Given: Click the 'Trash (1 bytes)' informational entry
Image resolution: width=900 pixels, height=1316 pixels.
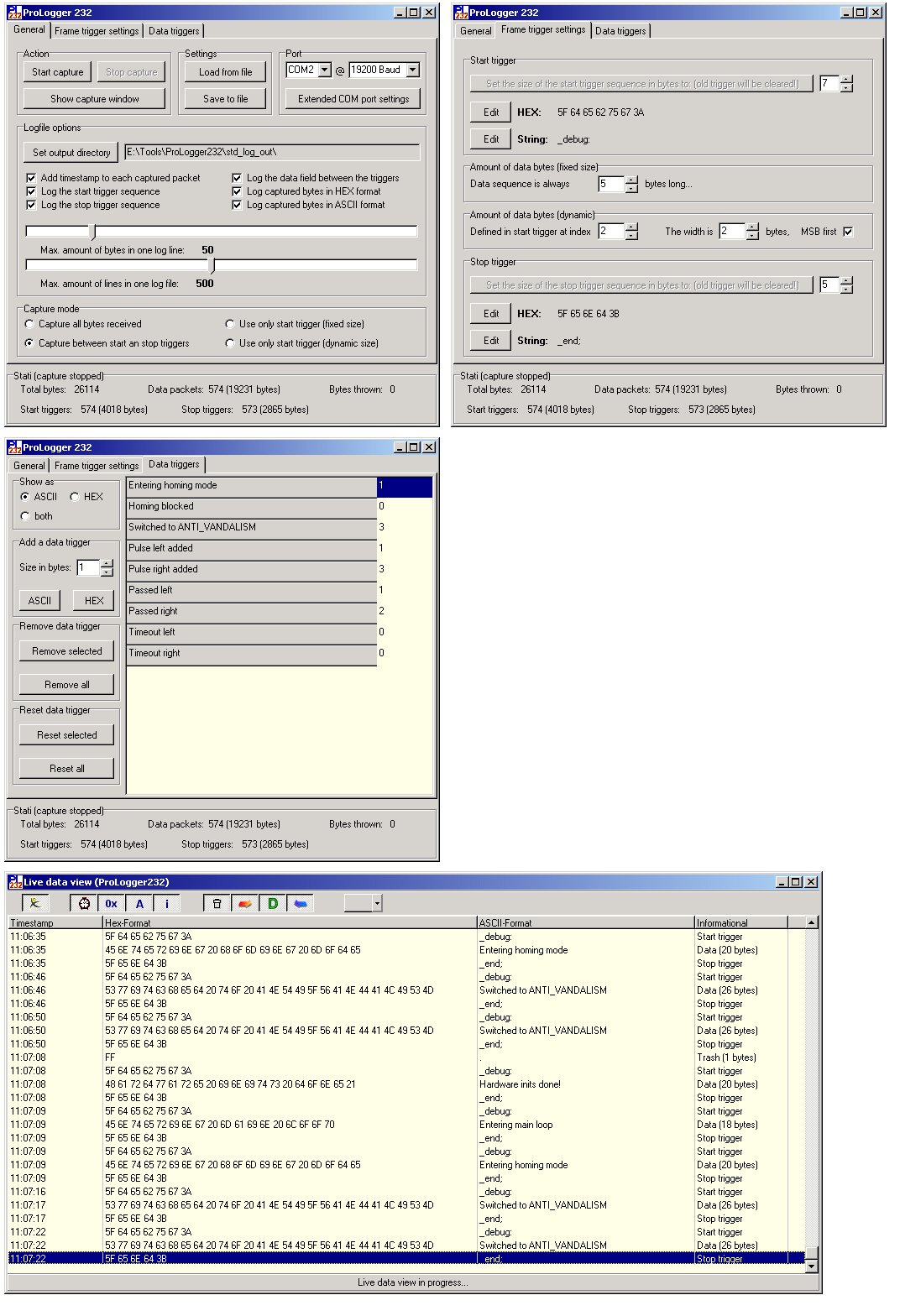Looking at the screenshot, I should point(726,1057).
